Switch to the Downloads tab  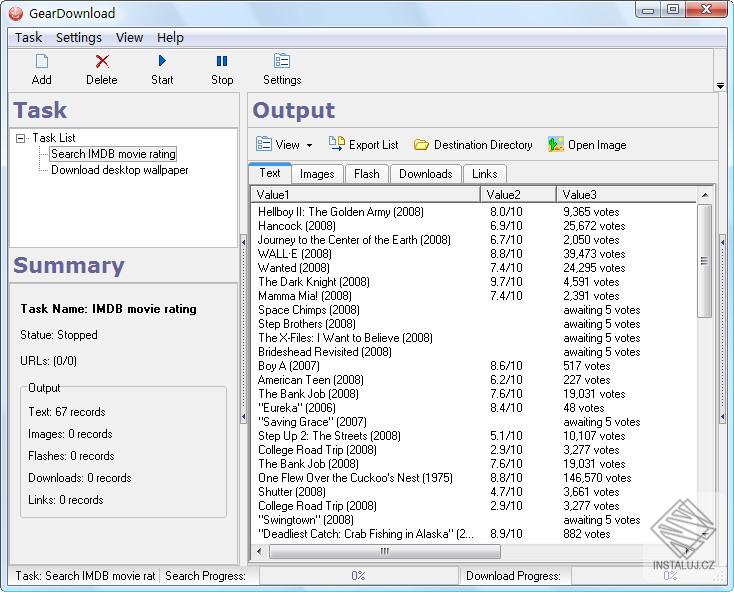426,174
